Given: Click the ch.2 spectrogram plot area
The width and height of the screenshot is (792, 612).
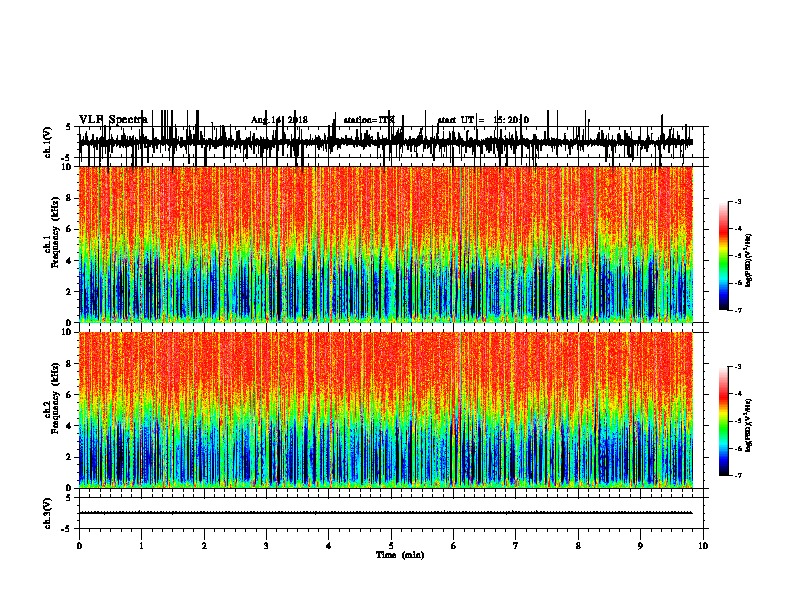Looking at the screenshot, I should (x=386, y=410).
